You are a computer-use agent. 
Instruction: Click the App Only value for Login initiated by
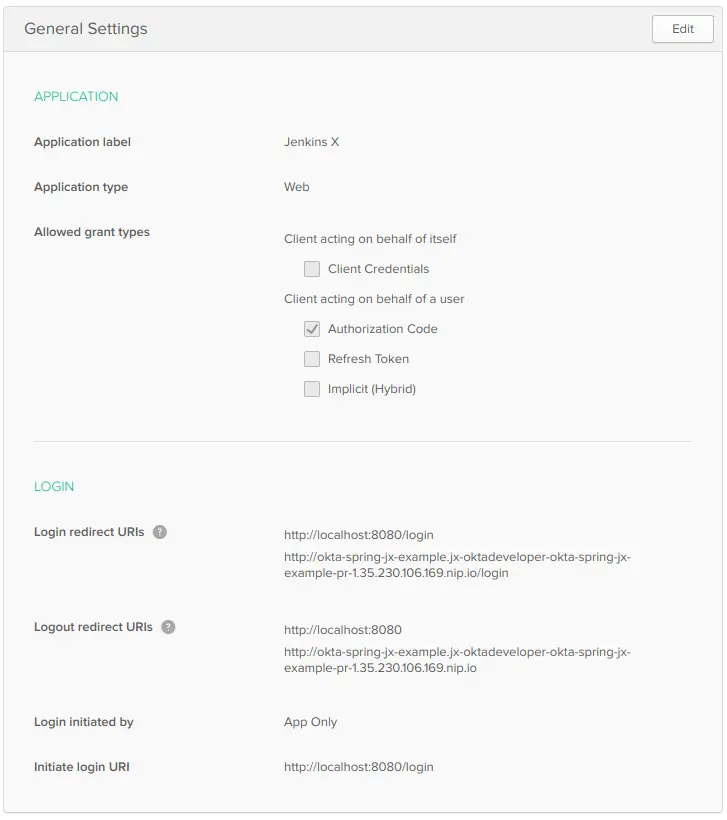(310, 722)
